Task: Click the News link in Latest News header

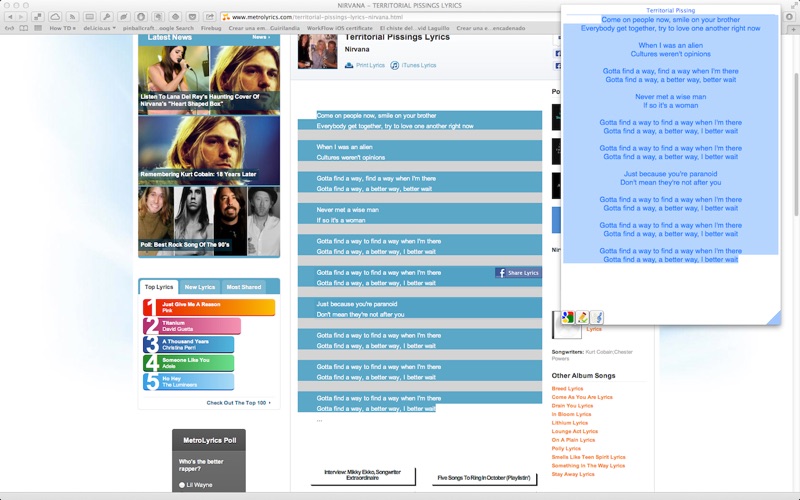Action: coord(261,37)
